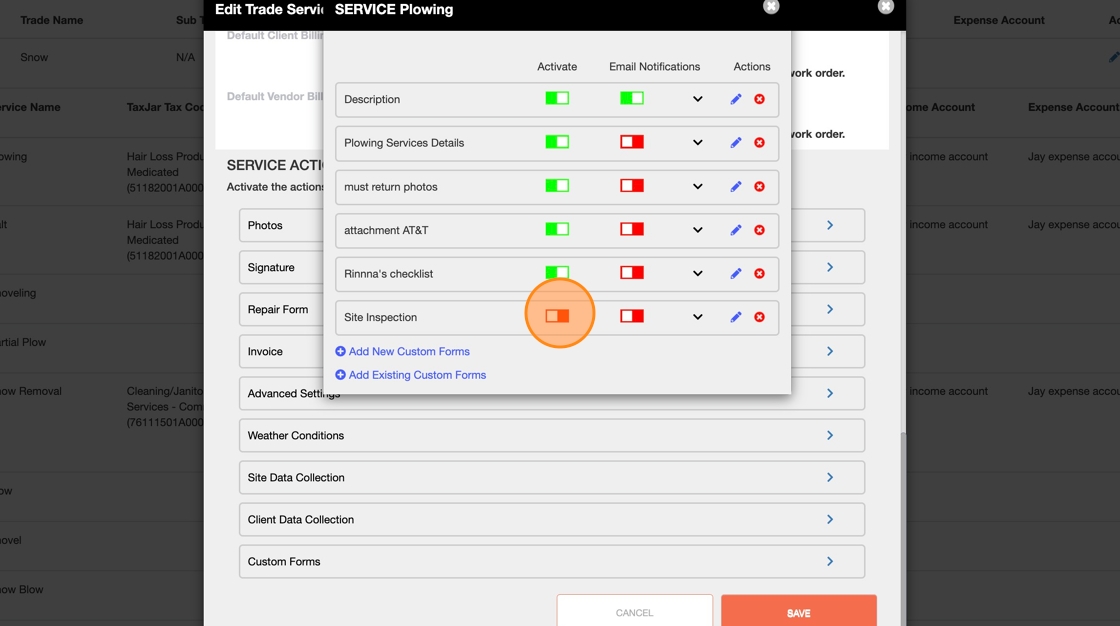The height and width of the screenshot is (626, 1120).
Task: Delete the Site Inspection form
Action: 759,317
